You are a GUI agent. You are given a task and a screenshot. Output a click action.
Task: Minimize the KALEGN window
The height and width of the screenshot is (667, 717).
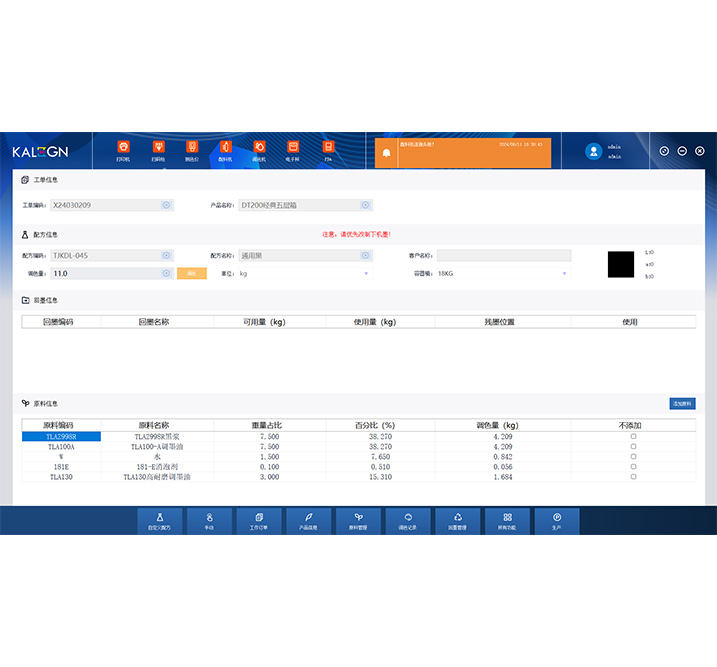pyautogui.click(x=682, y=151)
